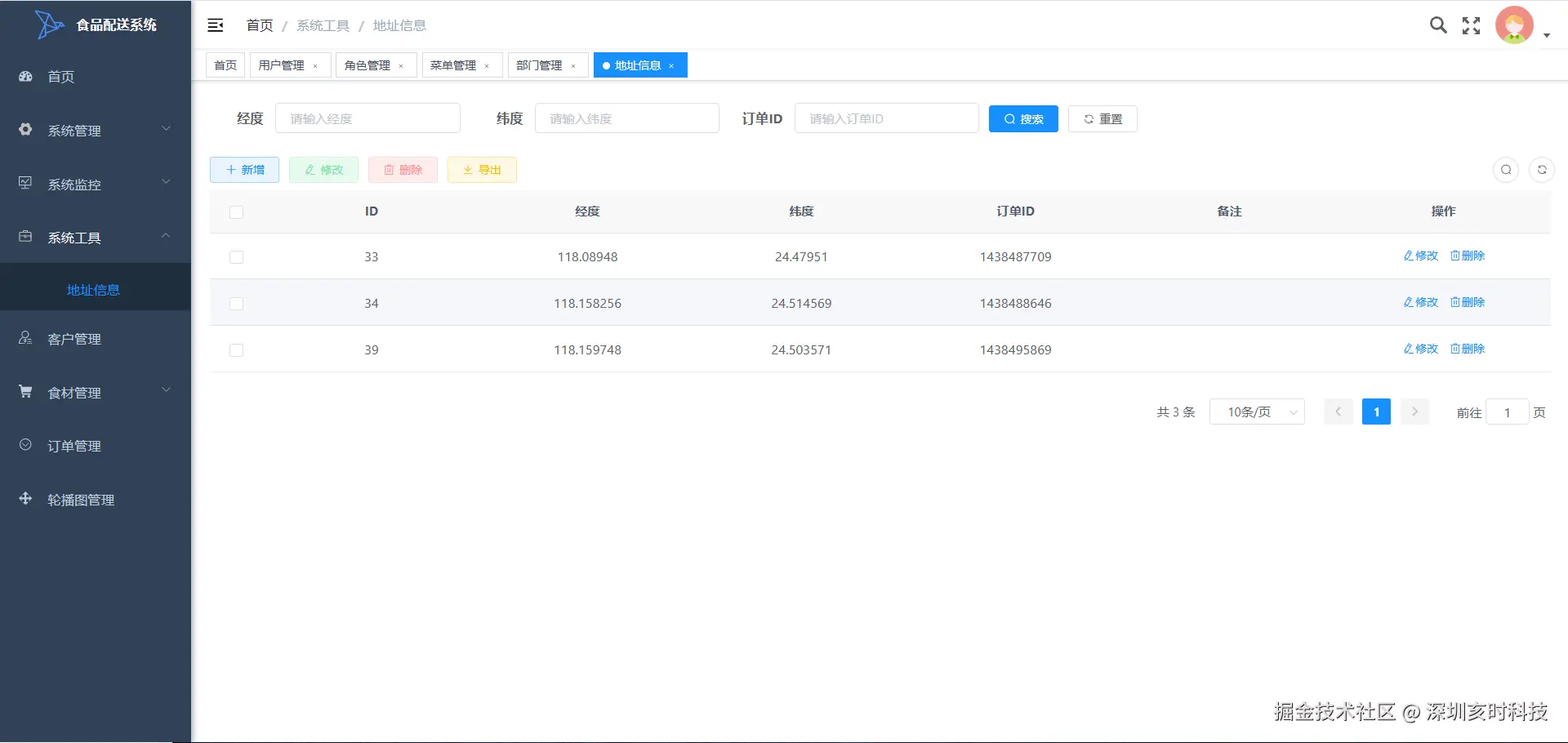The height and width of the screenshot is (743, 1568).
Task: Expand the 系统管理 submenu
Action: (x=166, y=129)
